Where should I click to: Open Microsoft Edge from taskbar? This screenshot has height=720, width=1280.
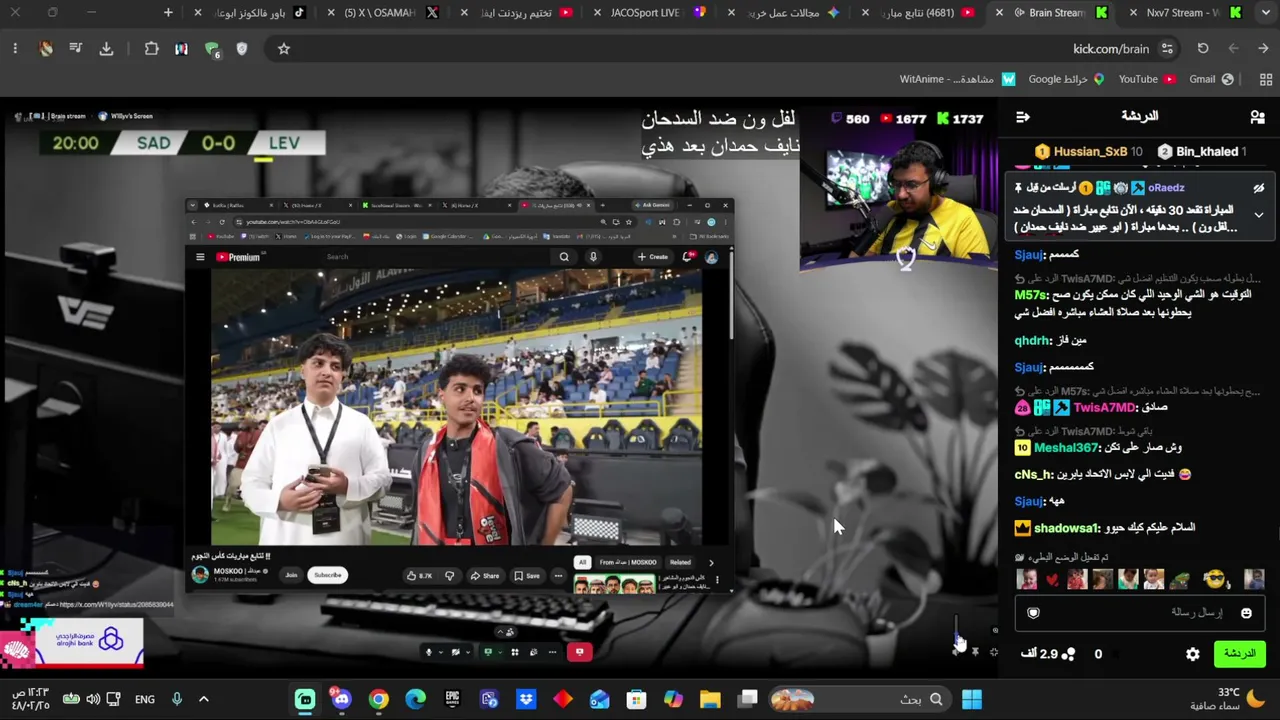click(x=415, y=700)
